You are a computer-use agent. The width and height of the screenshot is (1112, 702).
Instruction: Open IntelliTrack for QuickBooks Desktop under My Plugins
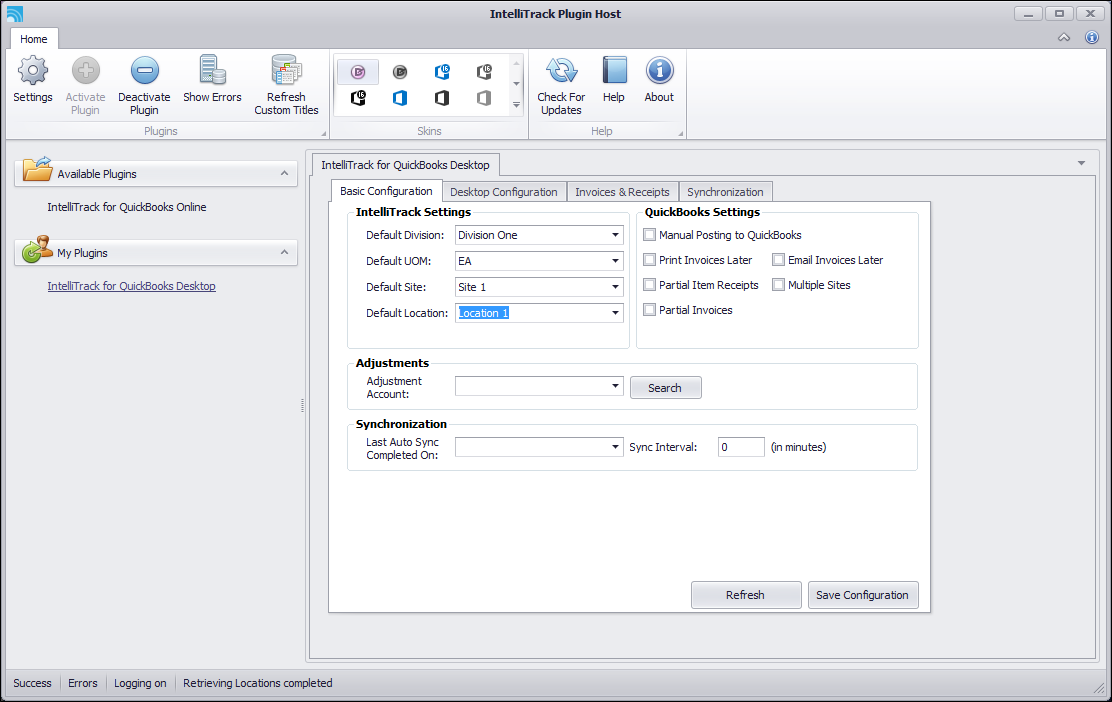click(131, 286)
